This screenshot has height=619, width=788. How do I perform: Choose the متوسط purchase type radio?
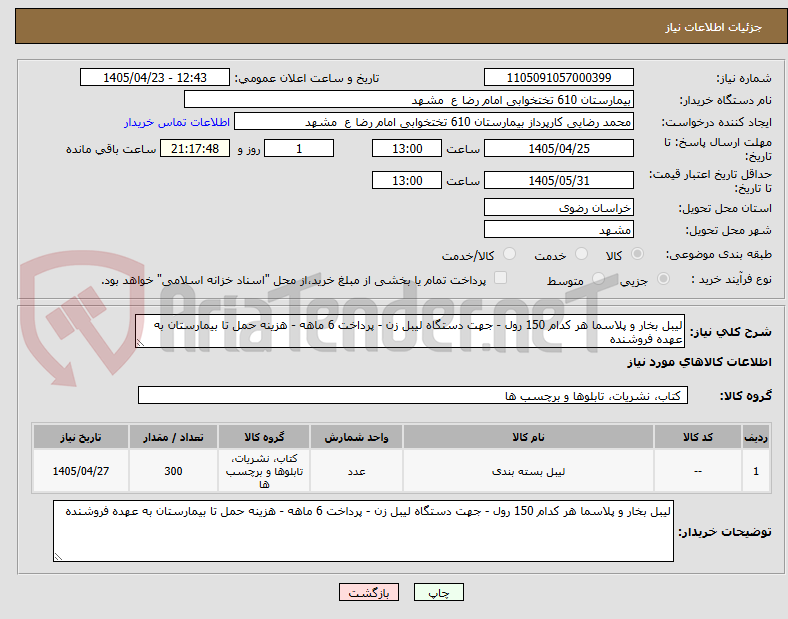coord(598,278)
